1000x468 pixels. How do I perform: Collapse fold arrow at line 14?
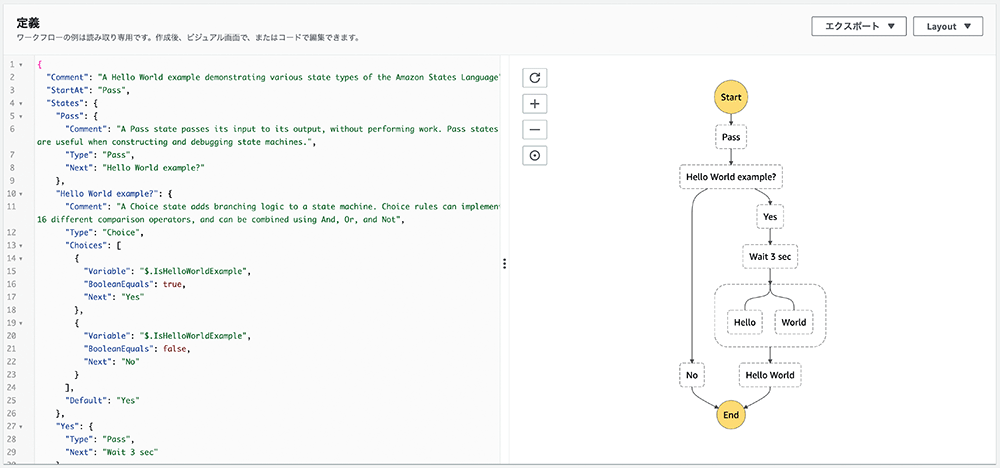click(x=21, y=258)
